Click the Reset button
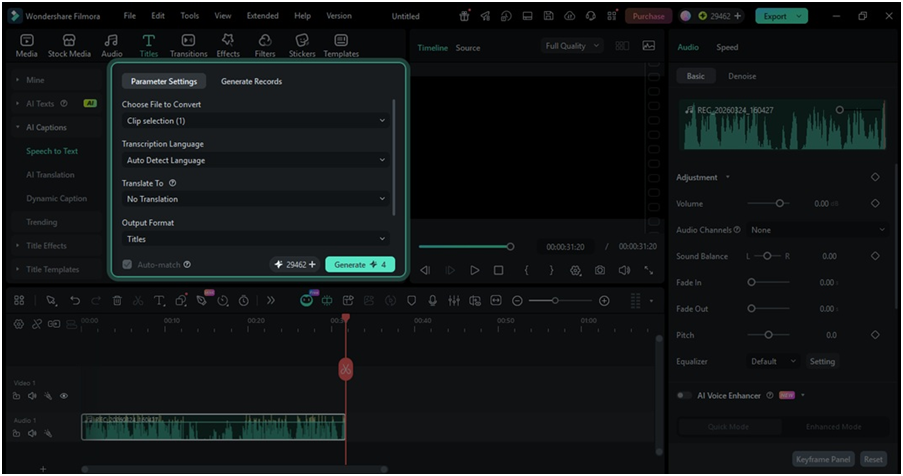Screen dimensions: 903x476 click(x=873, y=459)
